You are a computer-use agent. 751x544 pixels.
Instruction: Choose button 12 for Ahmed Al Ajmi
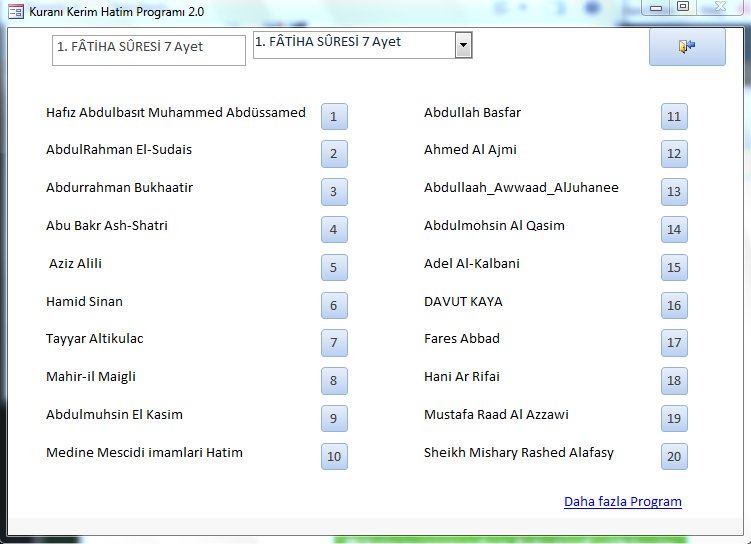pyautogui.click(x=674, y=154)
